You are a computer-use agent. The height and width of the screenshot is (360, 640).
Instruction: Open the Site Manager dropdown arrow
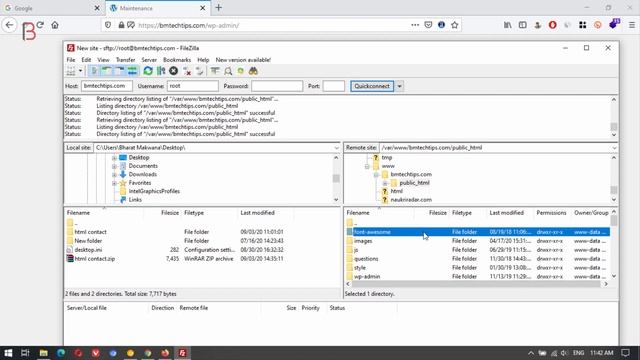(x=80, y=71)
